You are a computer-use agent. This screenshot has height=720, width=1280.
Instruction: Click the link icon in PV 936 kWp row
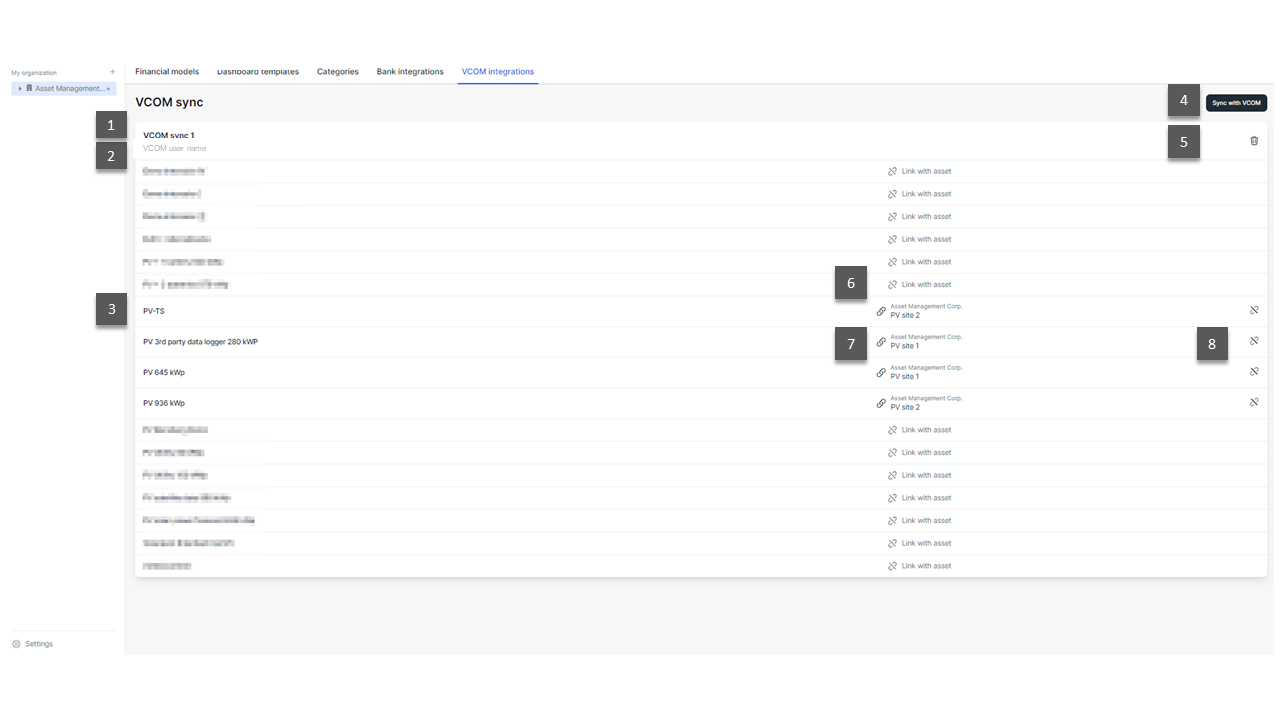pos(881,403)
